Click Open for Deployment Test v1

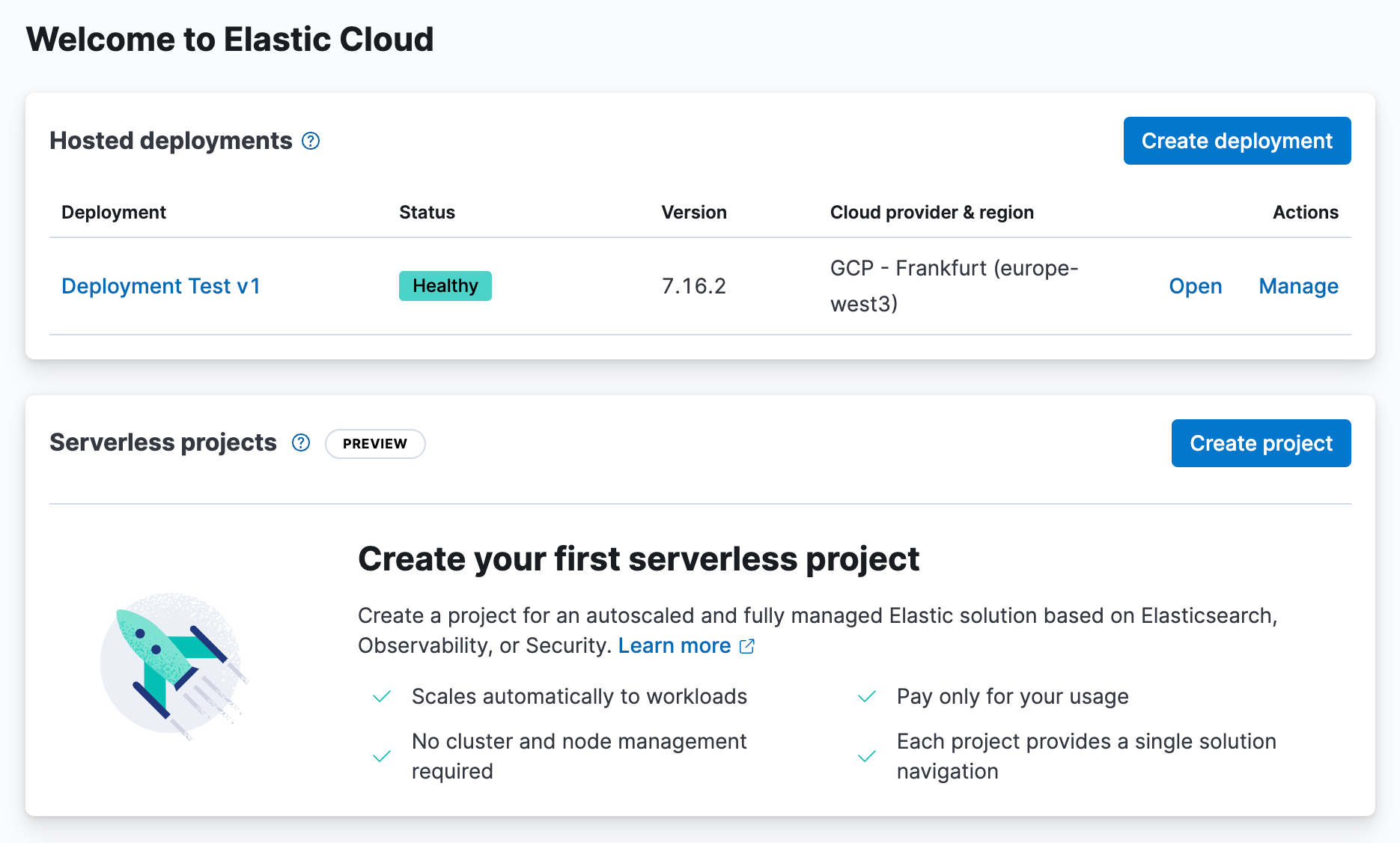[x=1196, y=286]
